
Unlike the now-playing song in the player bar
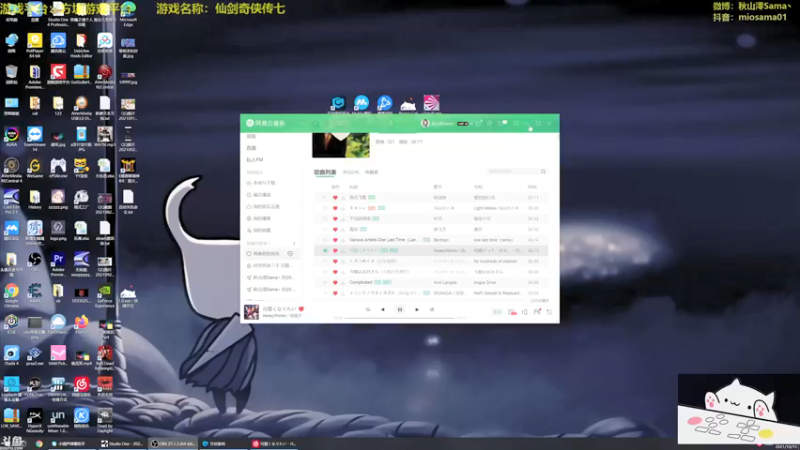[x=301, y=309]
